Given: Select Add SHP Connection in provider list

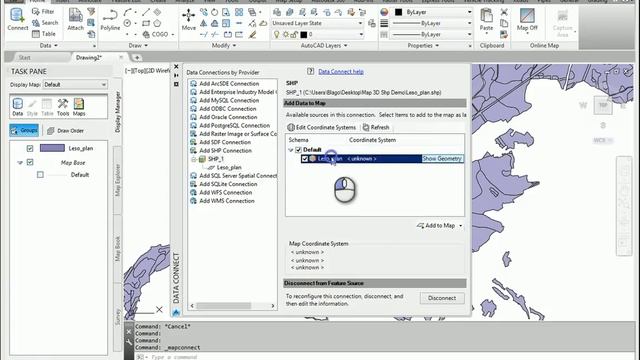Looking at the screenshot, I should pyautogui.click(x=221, y=151).
